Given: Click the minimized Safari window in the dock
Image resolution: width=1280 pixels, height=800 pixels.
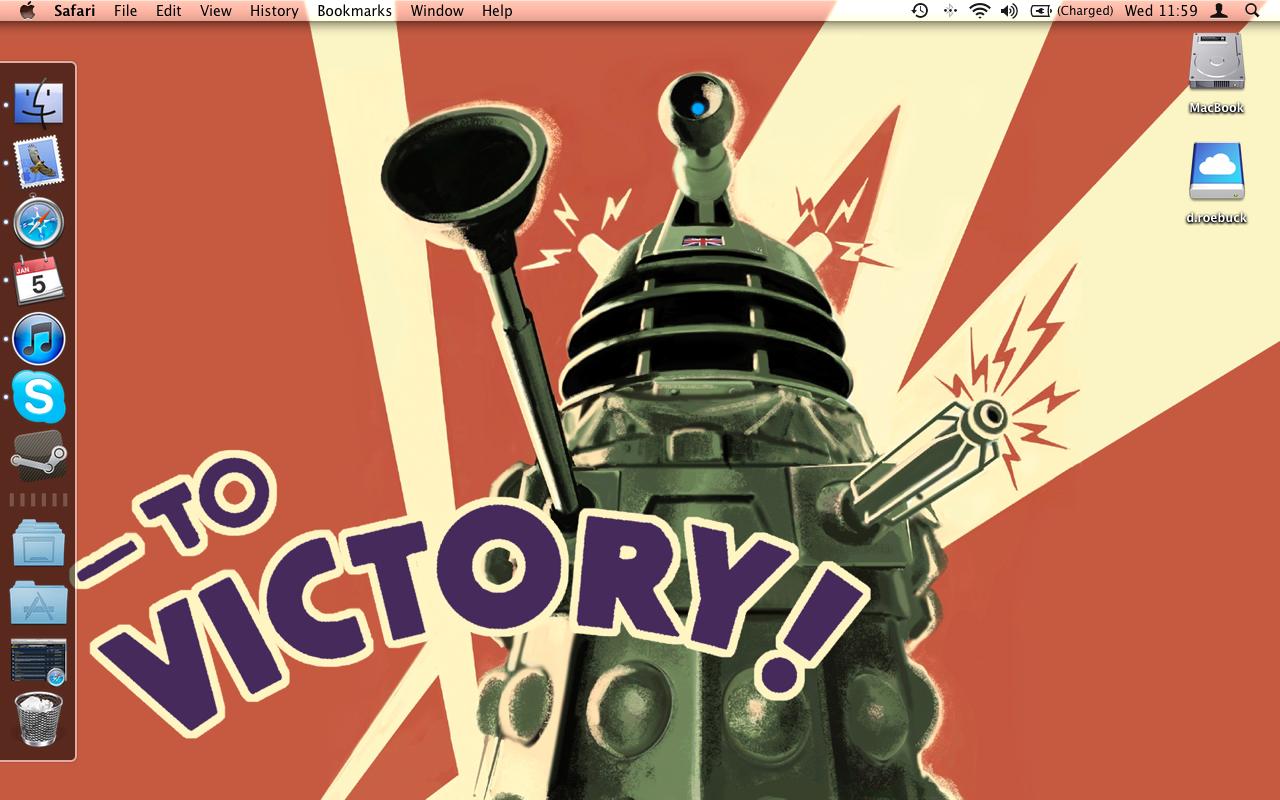Looking at the screenshot, I should tap(39, 662).
